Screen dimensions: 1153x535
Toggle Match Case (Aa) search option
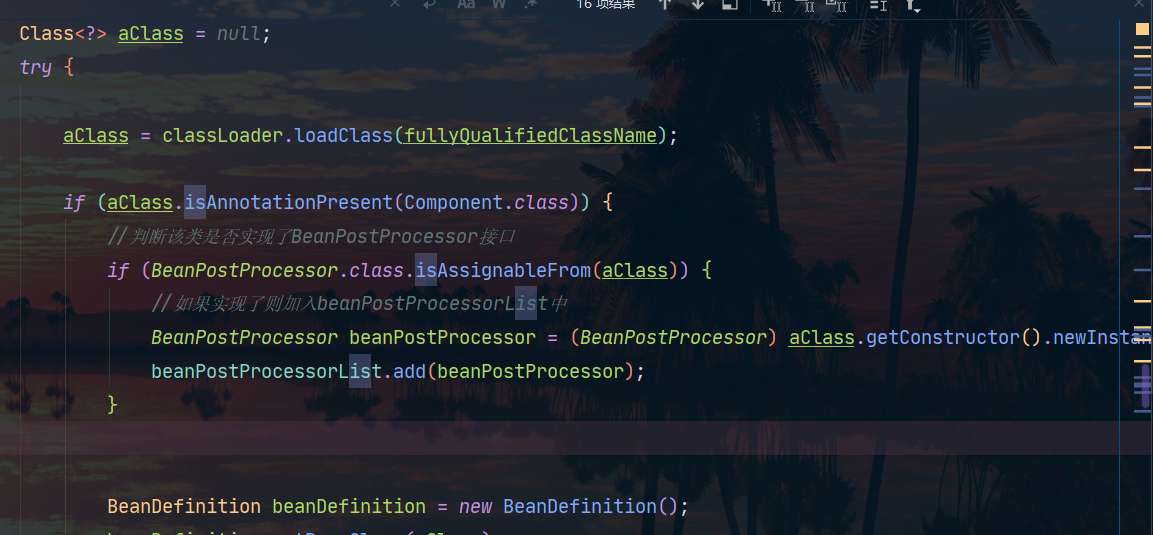click(466, 4)
